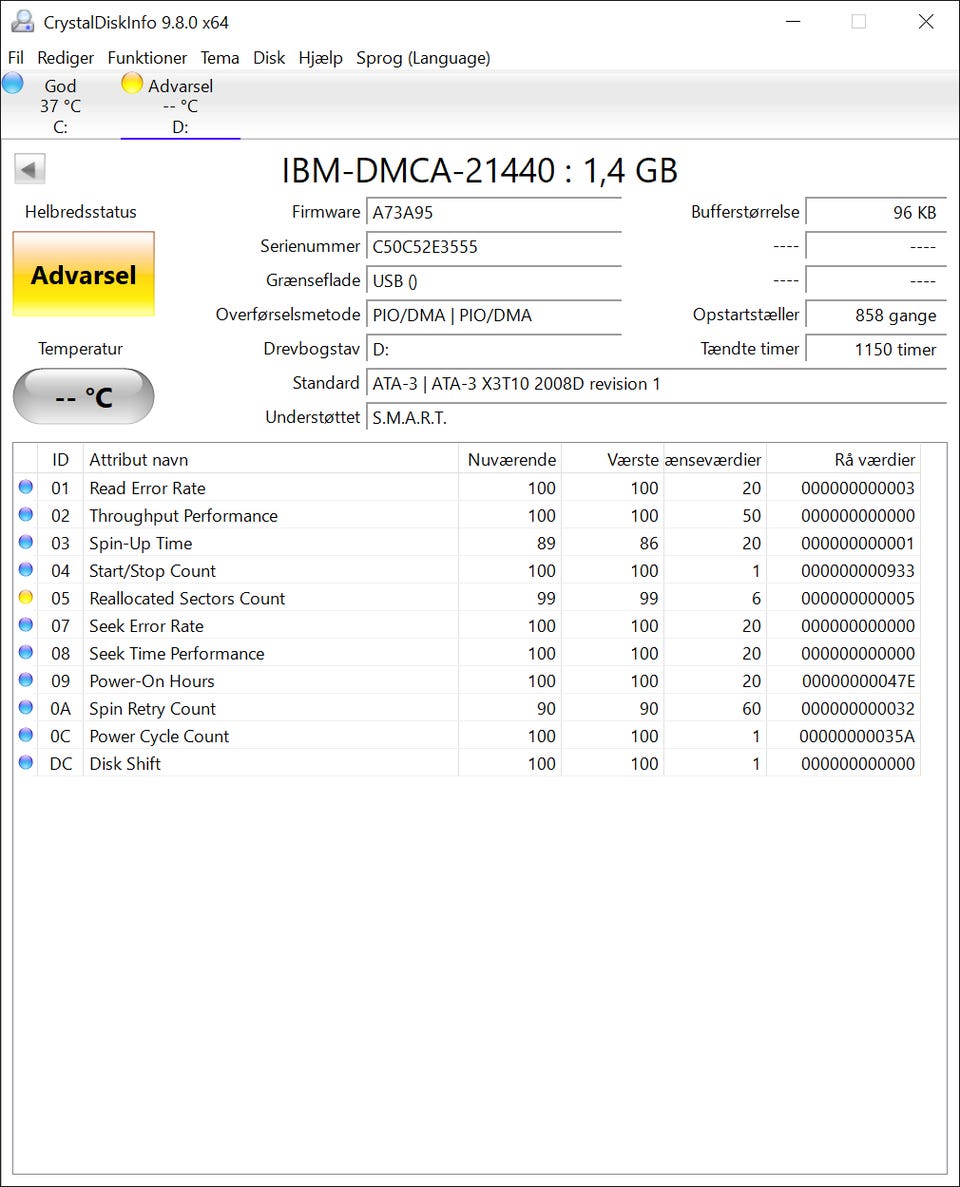Open the Sprog (Language) menu
The width and height of the screenshot is (960, 1187).
[x=423, y=58]
